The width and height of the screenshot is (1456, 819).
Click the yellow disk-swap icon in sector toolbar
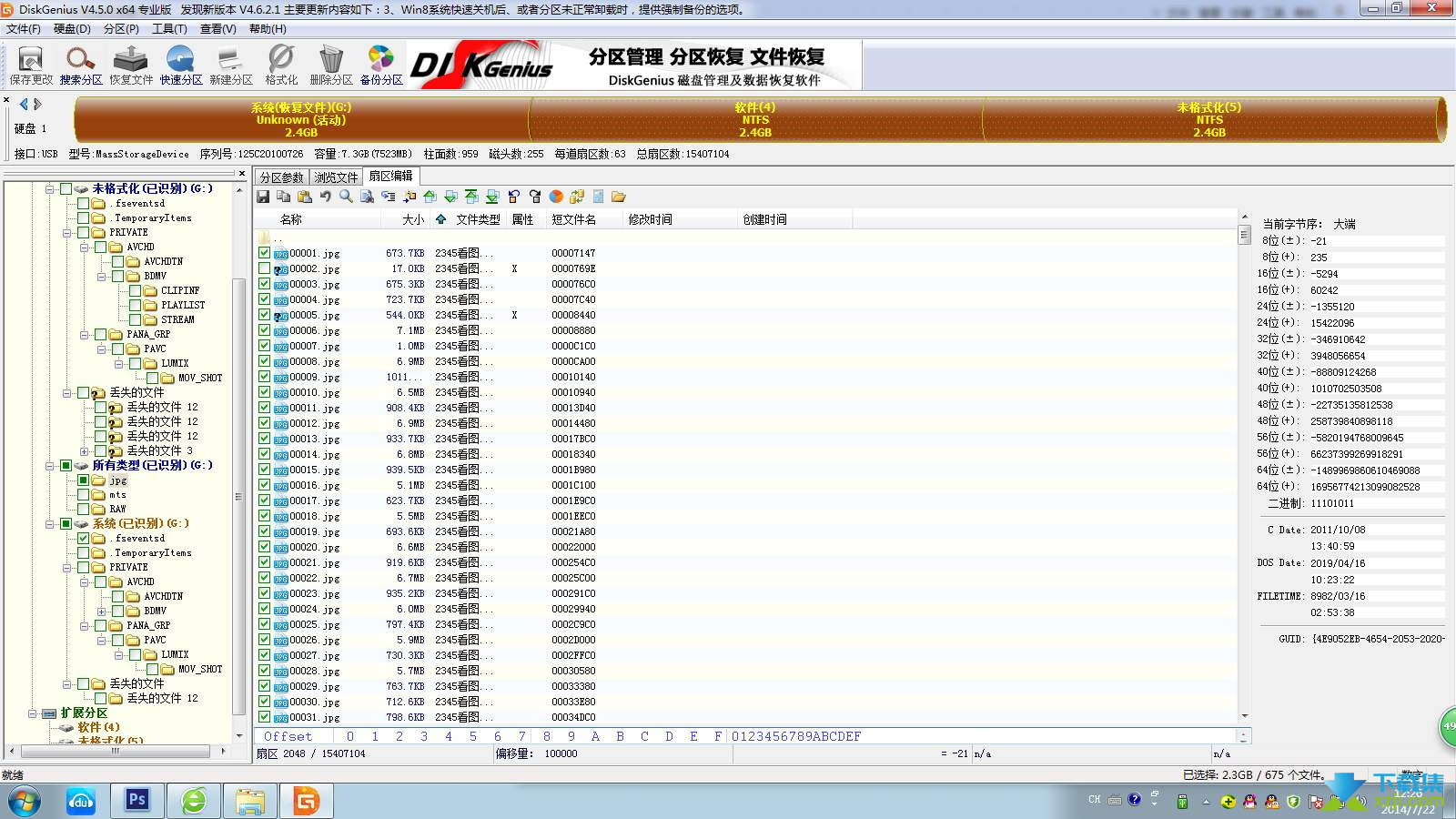coord(577,197)
